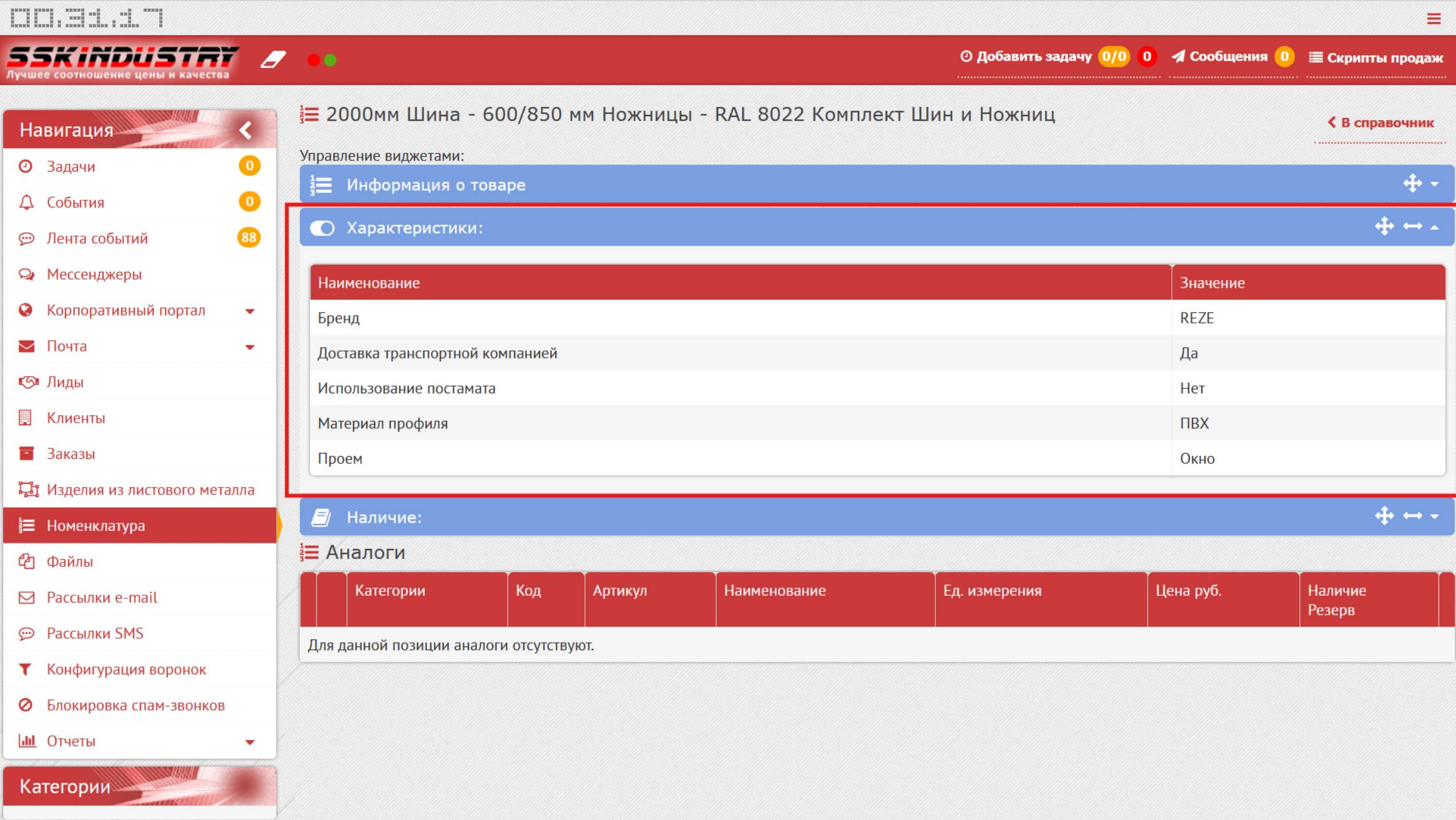Click move icon on Характеристики widget
Screen dimensions: 1456x820
[x=1384, y=226]
